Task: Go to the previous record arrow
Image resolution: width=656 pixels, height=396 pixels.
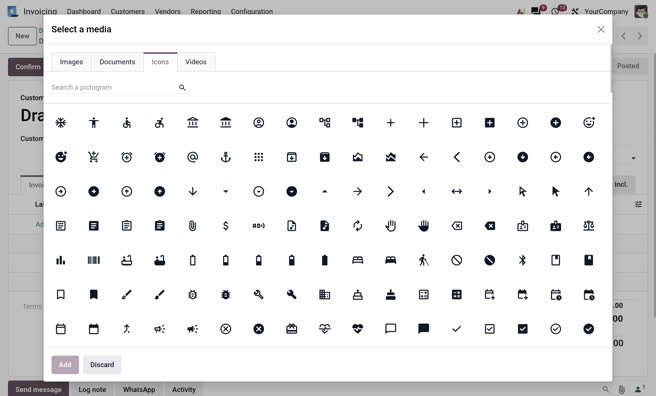Action: click(x=623, y=36)
